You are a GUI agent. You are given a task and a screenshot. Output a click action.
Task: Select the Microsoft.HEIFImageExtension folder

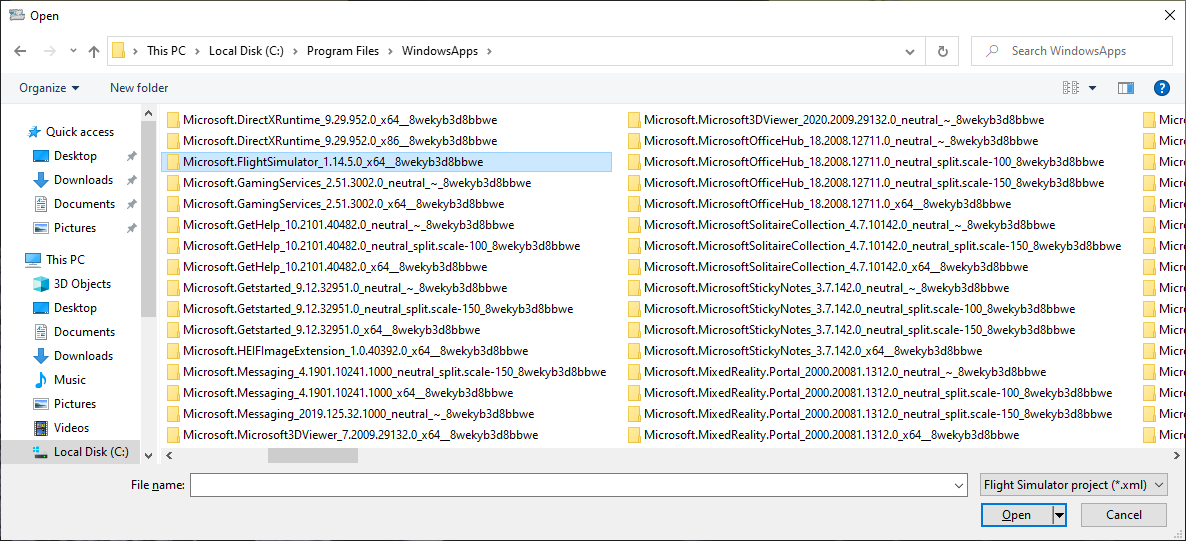[355, 351]
